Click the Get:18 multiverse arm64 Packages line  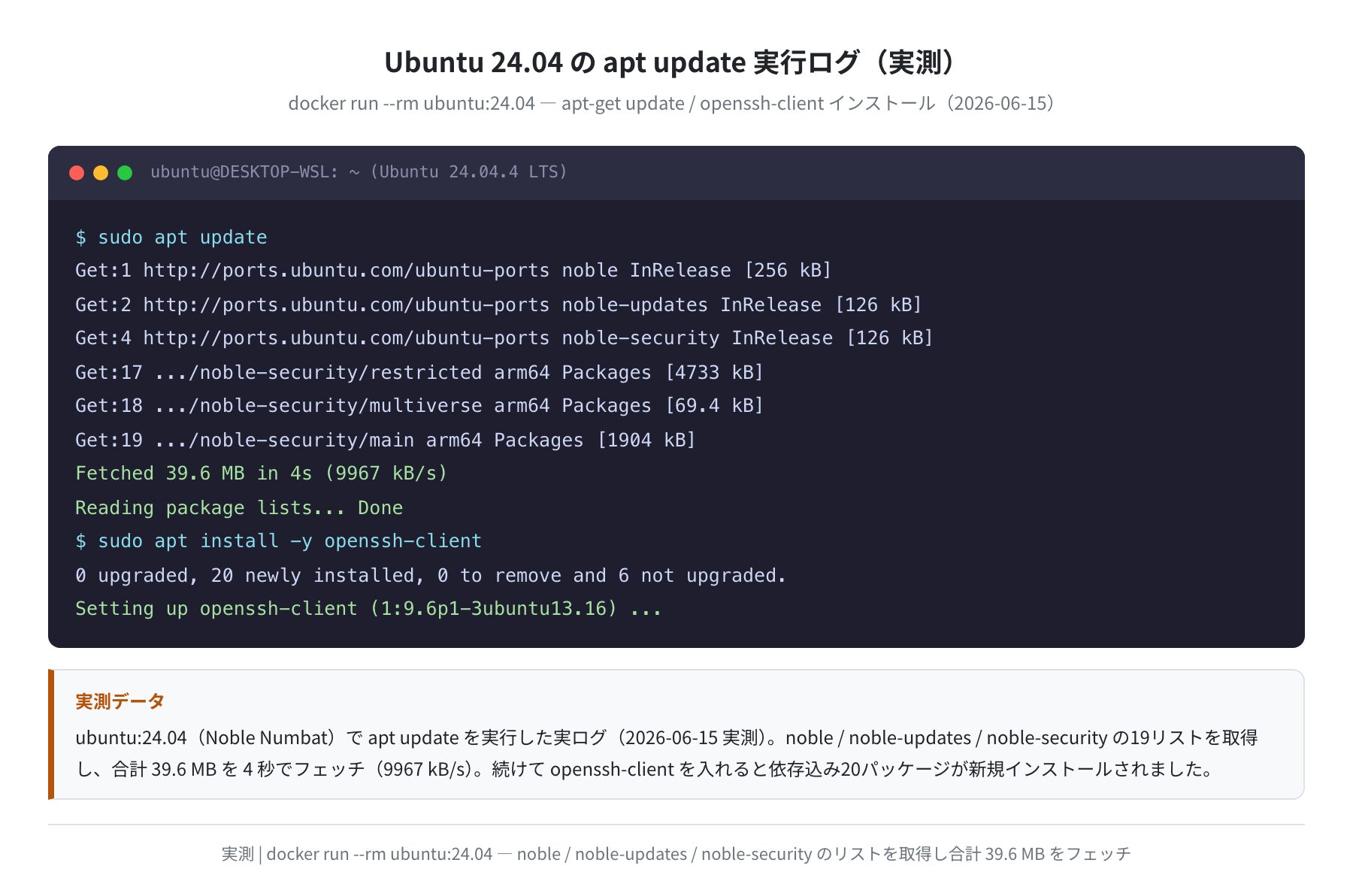click(419, 406)
